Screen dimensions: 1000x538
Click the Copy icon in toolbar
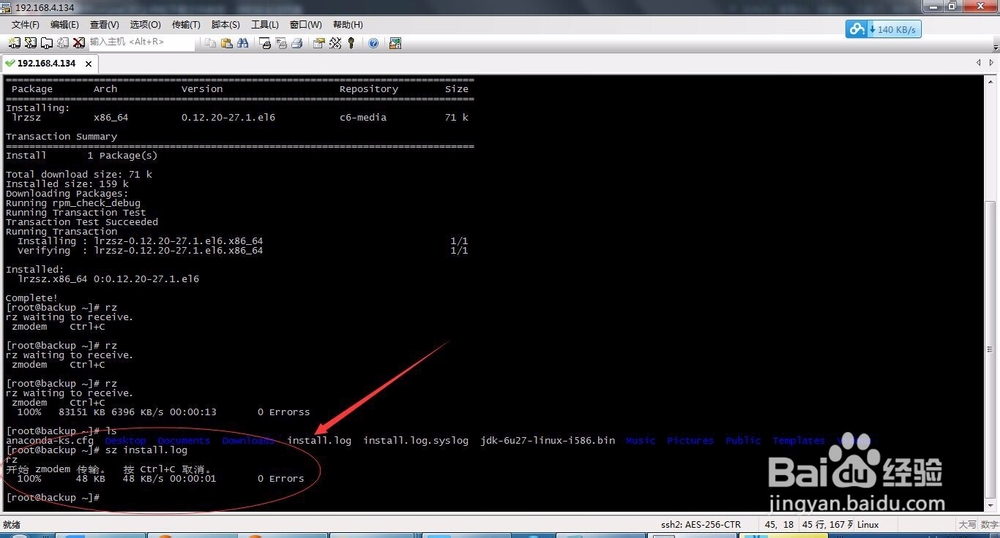tap(210, 43)
